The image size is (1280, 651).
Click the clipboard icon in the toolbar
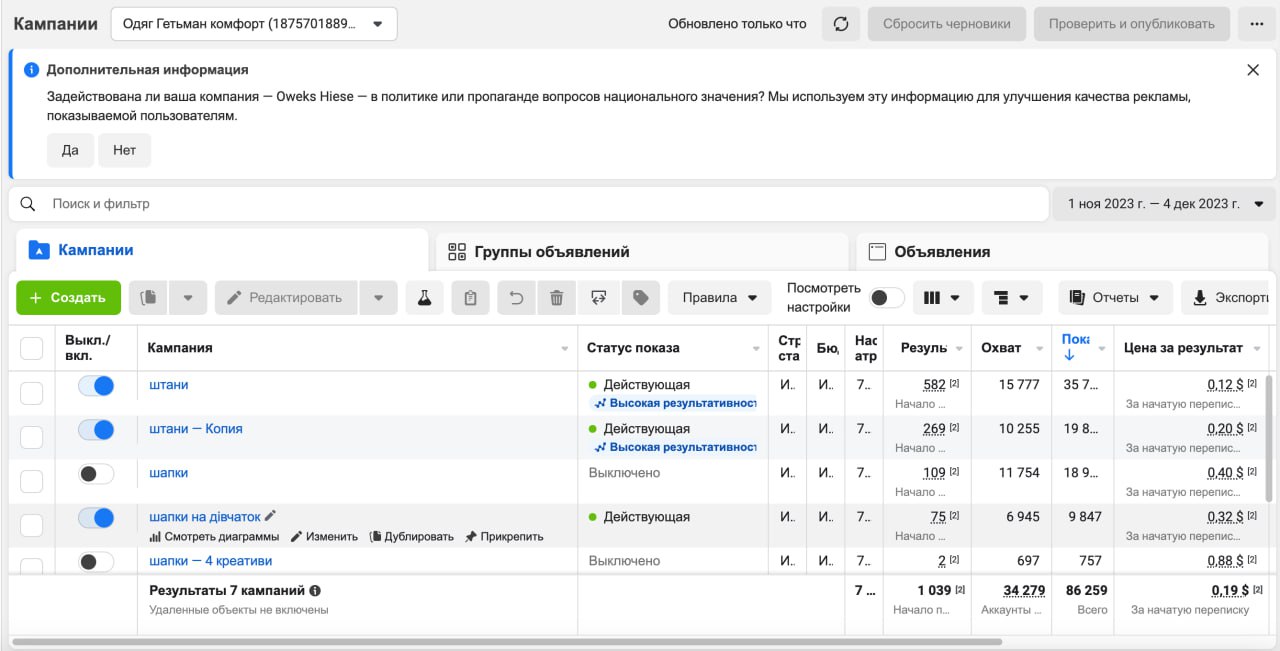pos(470,298)
